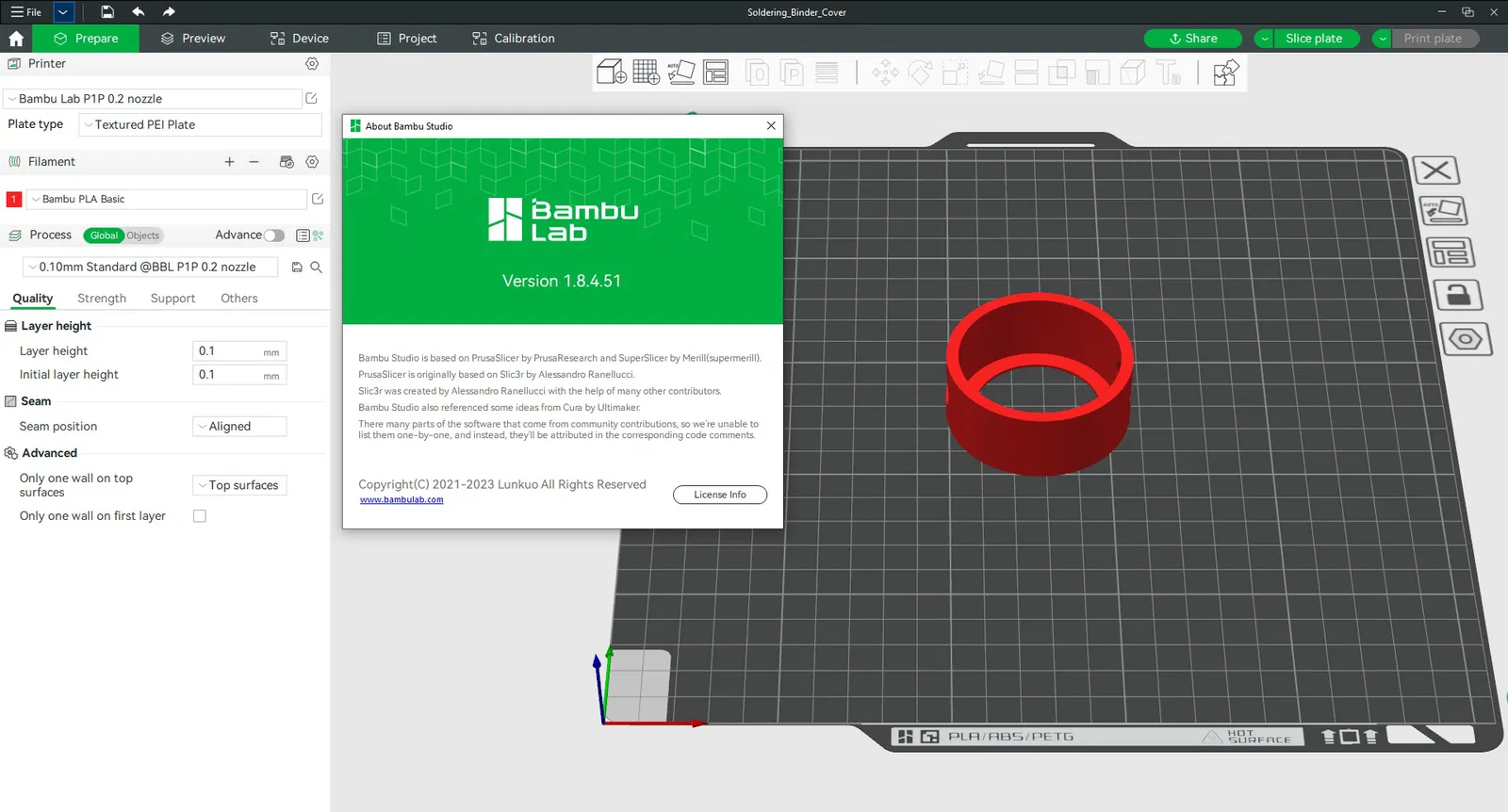Expand the Seam position dropdown
This screenshot has height=812, width=1508.
239,427
